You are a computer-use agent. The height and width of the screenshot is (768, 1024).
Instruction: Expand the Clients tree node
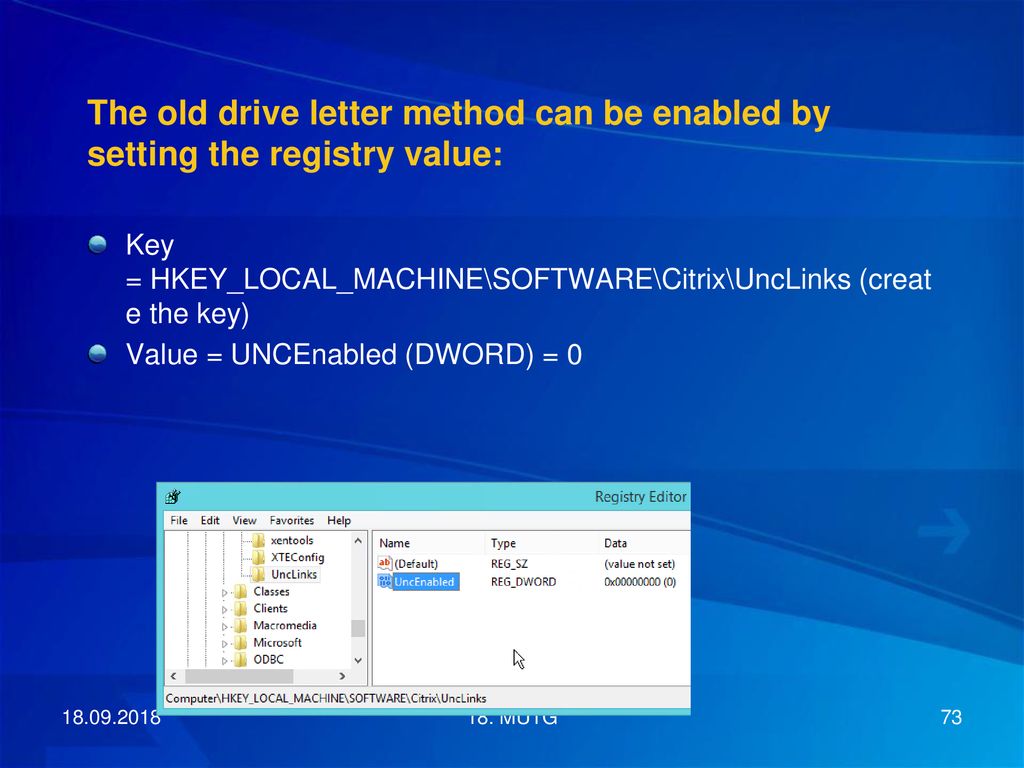coord(225,610)
